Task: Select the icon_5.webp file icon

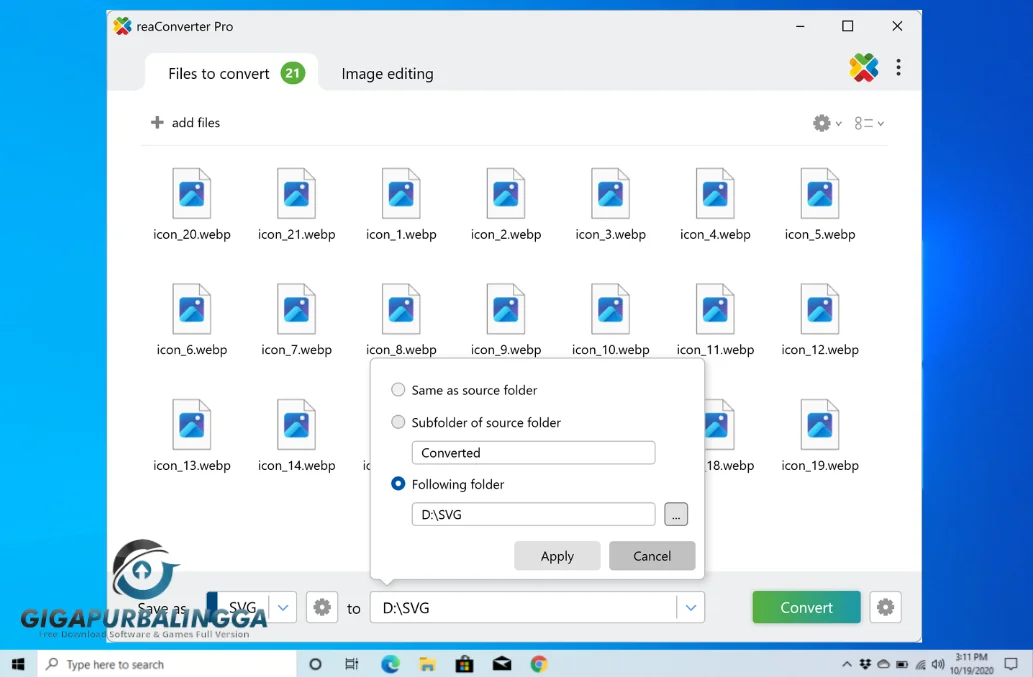Action: pyautogui.click(x=820, y=194)
